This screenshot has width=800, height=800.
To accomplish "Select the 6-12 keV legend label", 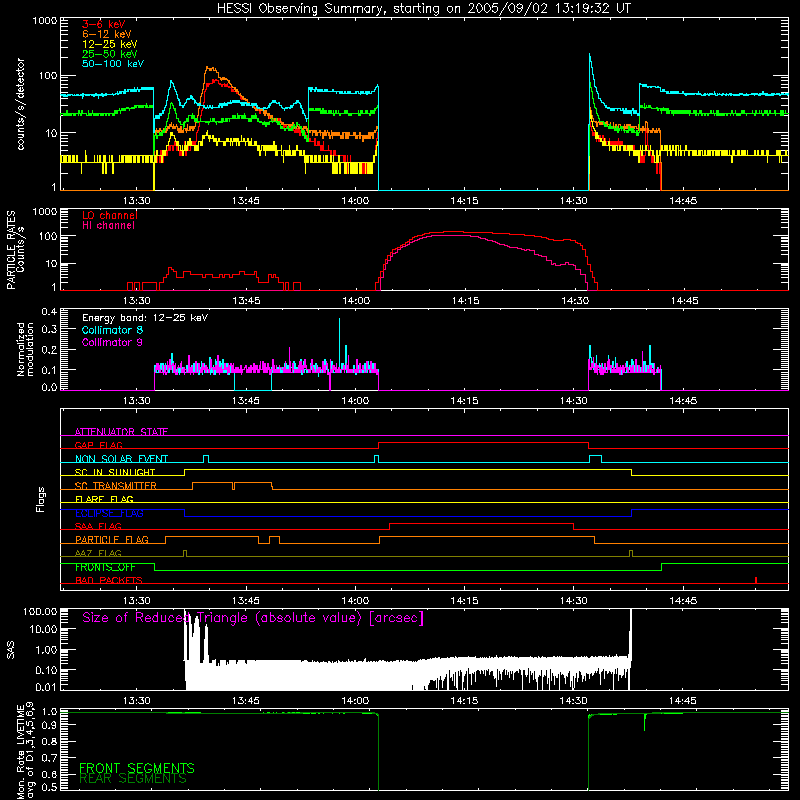I will point(107,34).
